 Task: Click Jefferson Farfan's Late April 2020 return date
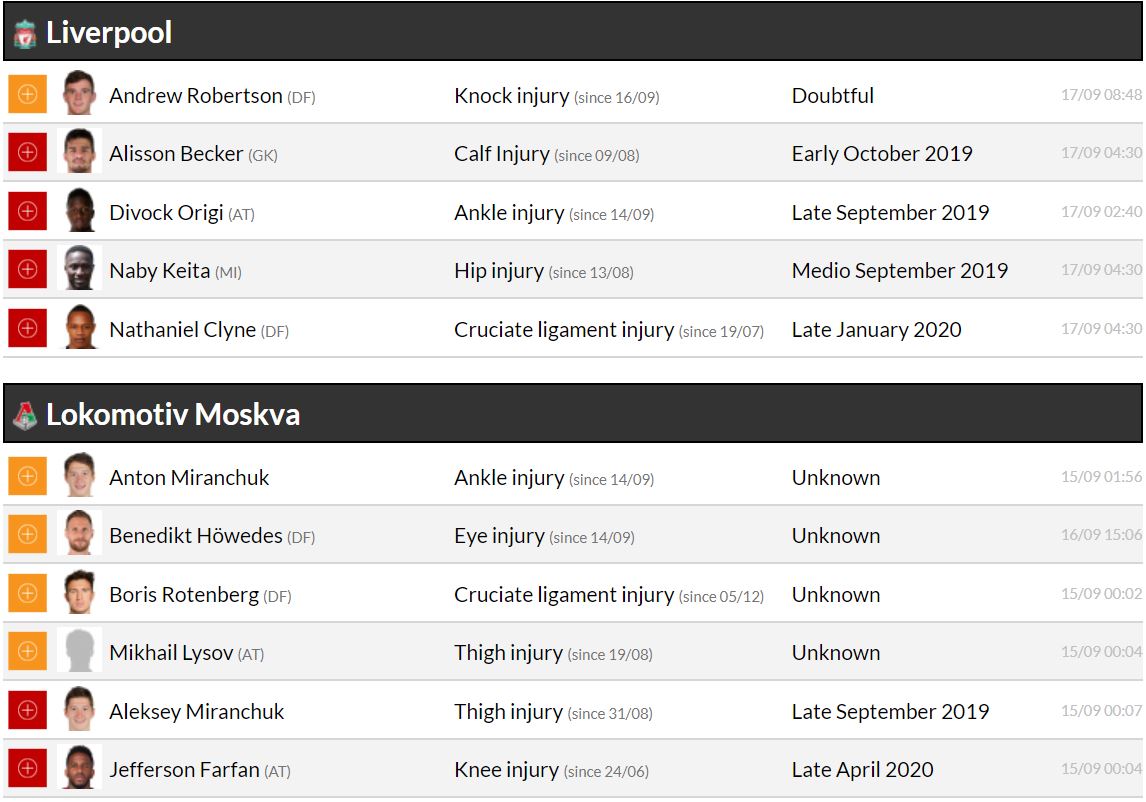coord(862,770)
